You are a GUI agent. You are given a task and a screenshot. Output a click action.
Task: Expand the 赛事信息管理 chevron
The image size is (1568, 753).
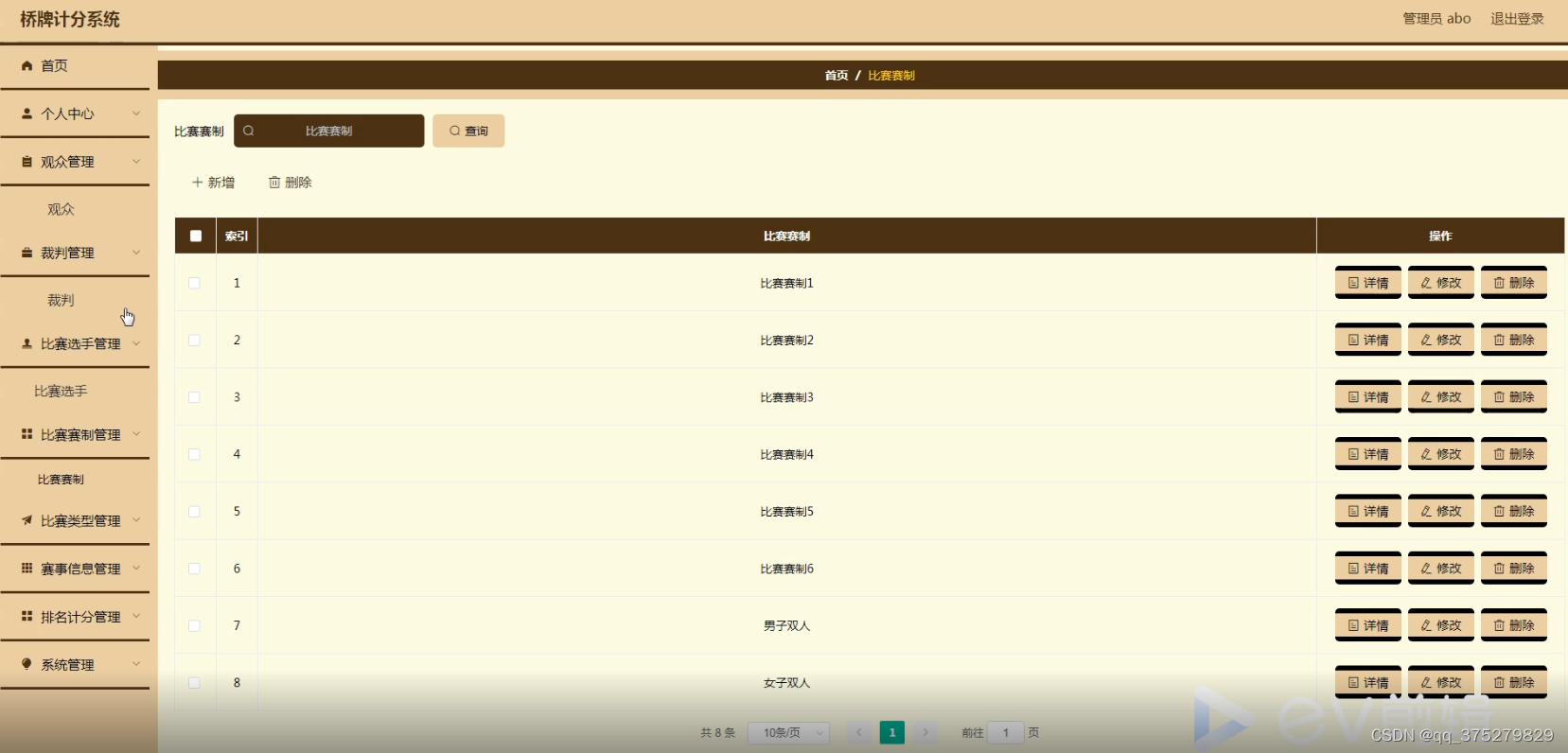click(136, 569)
